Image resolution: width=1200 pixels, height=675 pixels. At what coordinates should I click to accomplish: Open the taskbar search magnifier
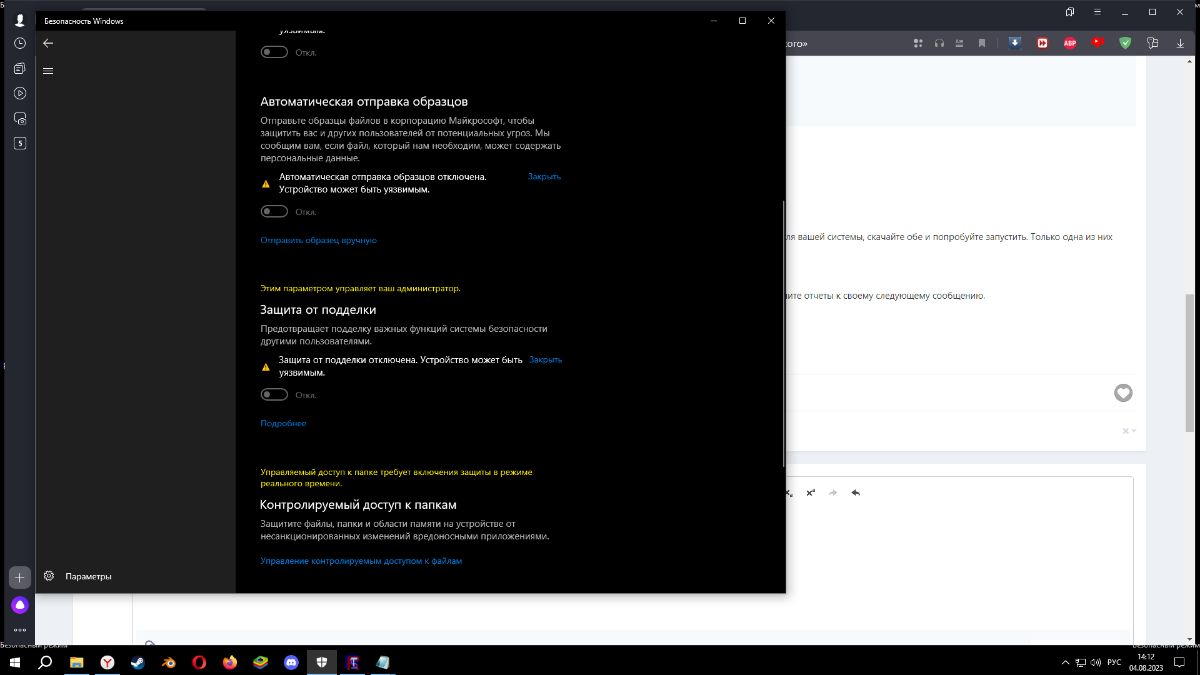click(45, 662)
